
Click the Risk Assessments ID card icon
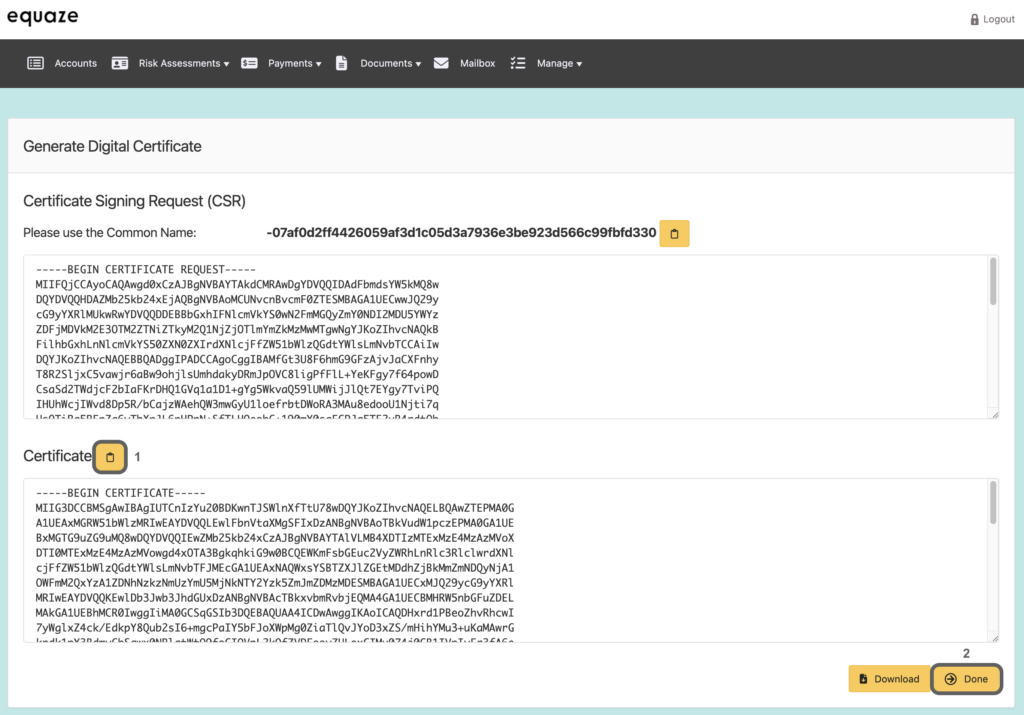click(x=120, y=63)
